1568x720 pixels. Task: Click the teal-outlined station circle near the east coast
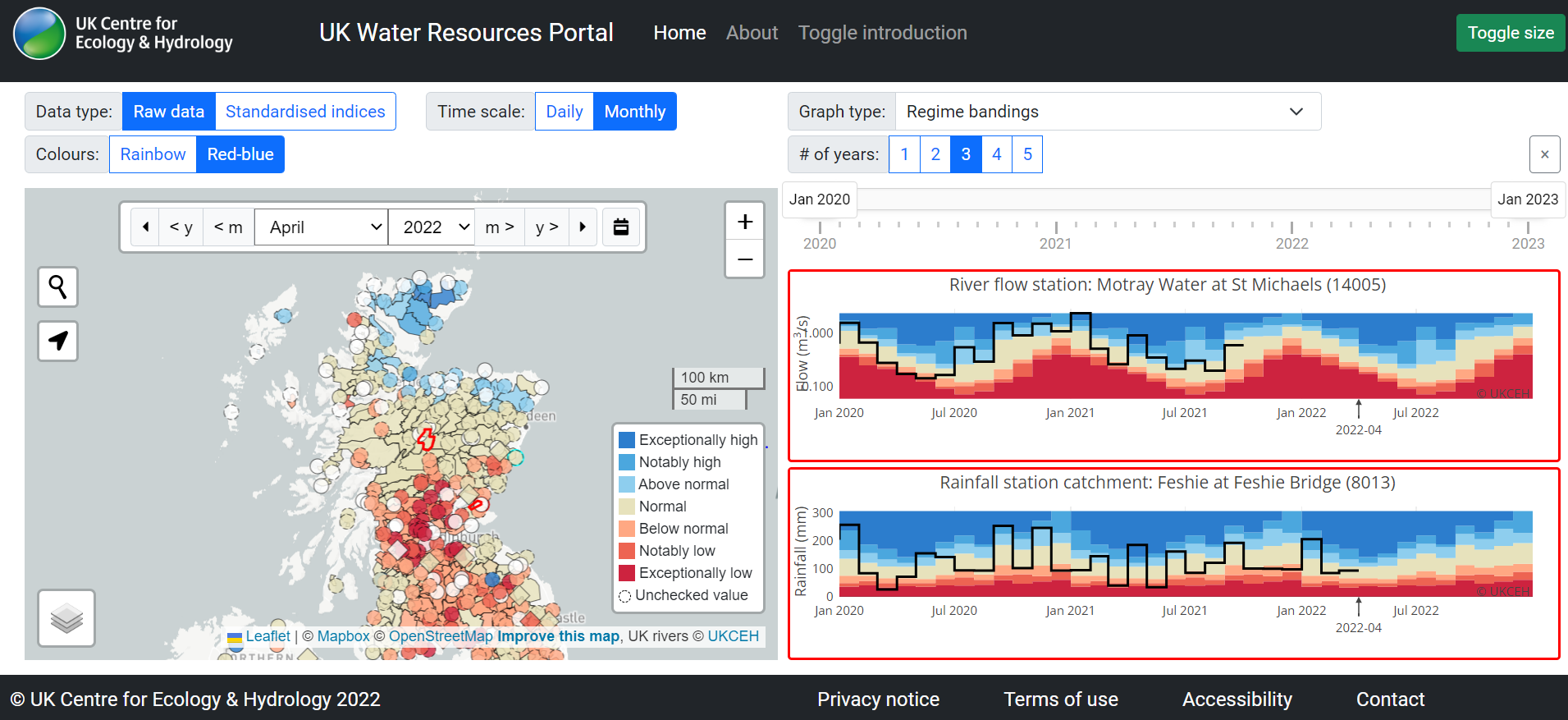(514, 457)
